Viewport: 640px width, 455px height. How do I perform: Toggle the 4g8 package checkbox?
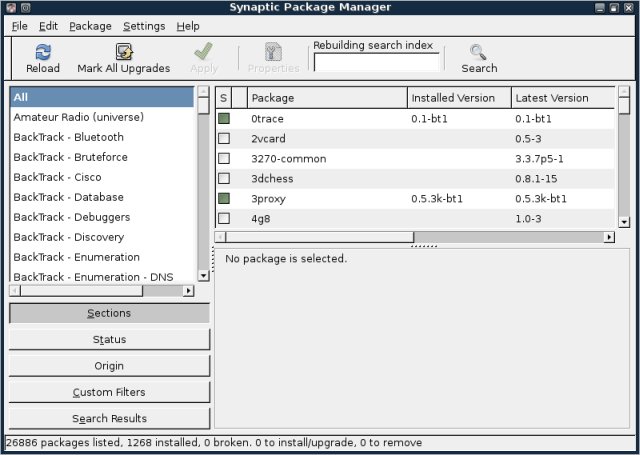(224, 219)
